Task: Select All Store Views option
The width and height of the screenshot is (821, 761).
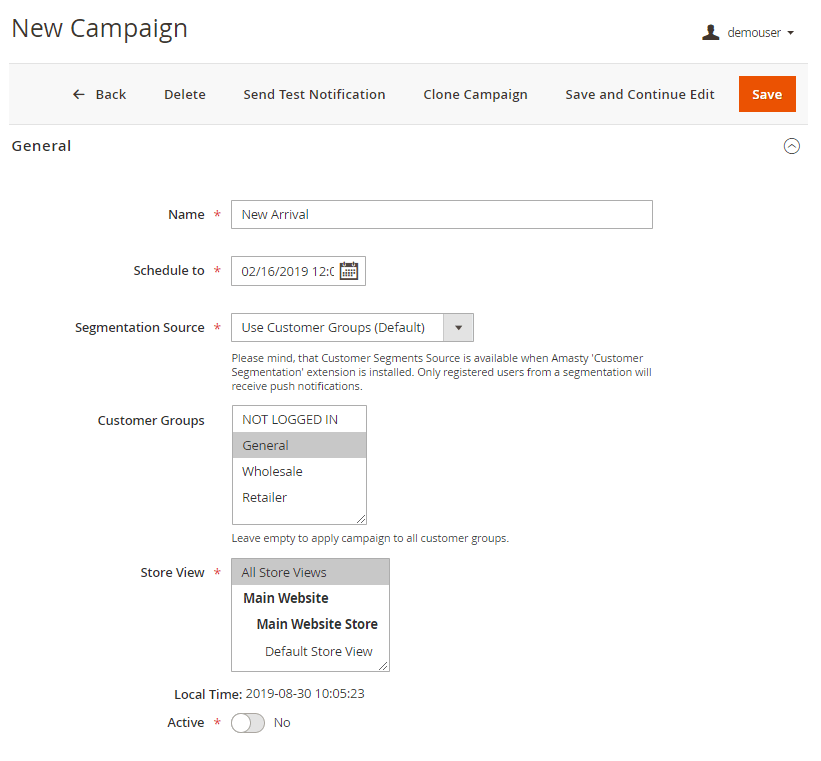Action: [x=284, y=573]
